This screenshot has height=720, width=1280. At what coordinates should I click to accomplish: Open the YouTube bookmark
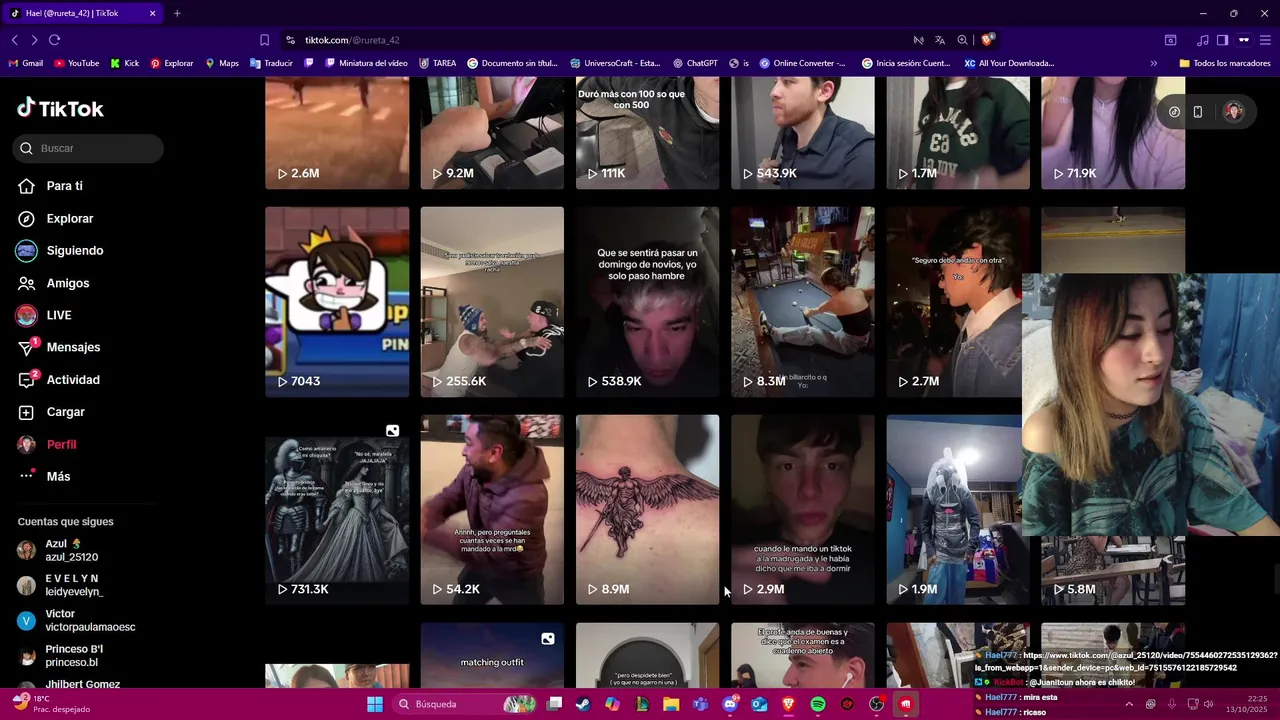click(x=77, y=63)
